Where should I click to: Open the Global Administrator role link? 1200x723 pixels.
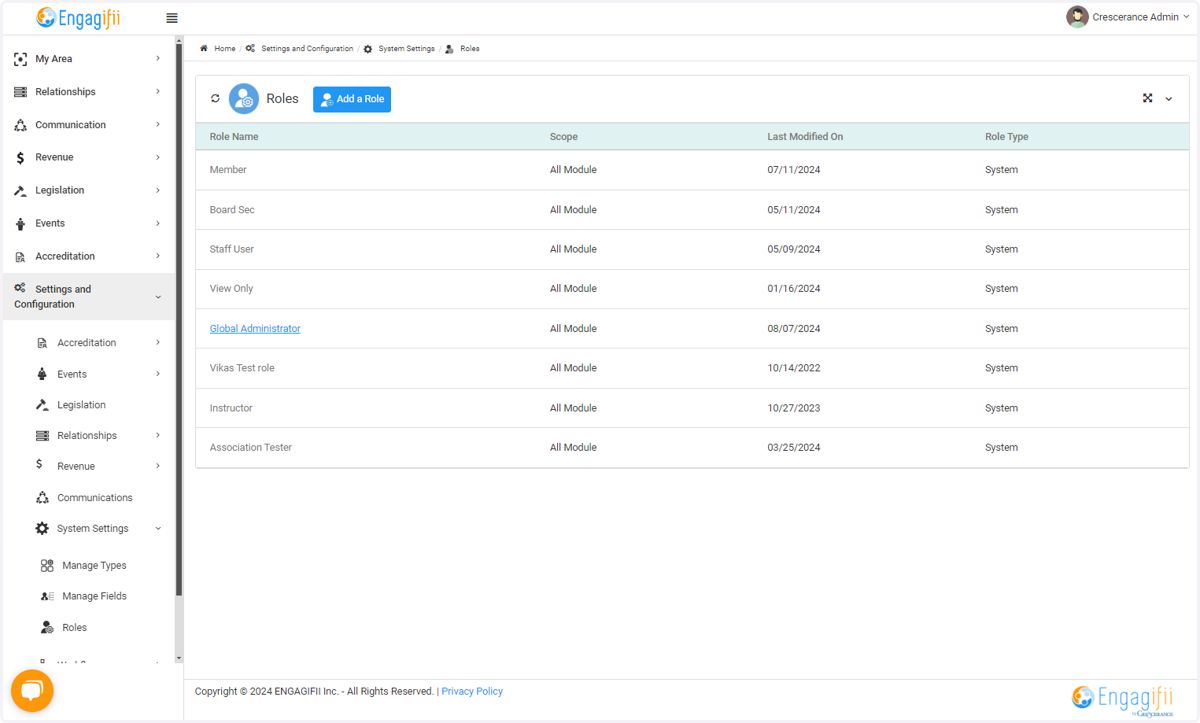coord(255,329)
